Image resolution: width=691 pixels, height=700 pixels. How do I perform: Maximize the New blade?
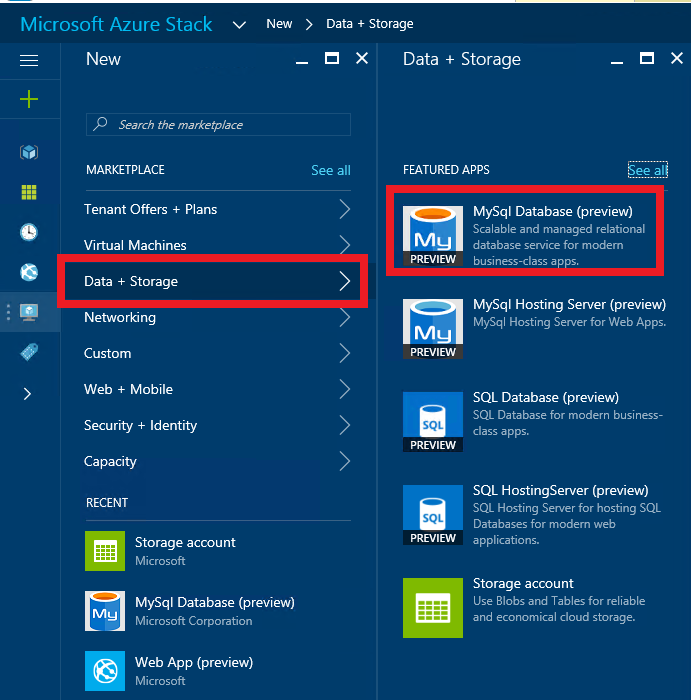click(x=332, y=58)
